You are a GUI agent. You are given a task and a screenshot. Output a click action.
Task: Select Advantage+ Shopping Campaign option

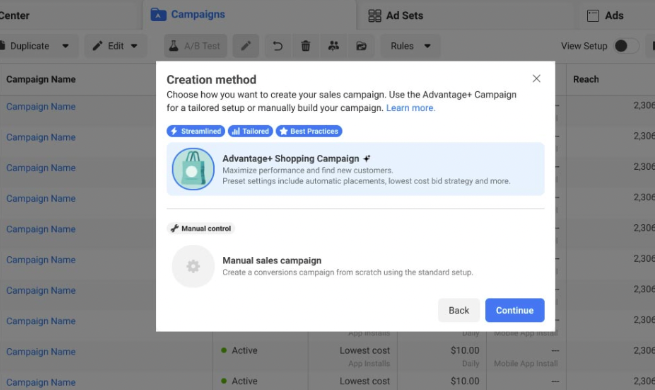click(355, 169)
